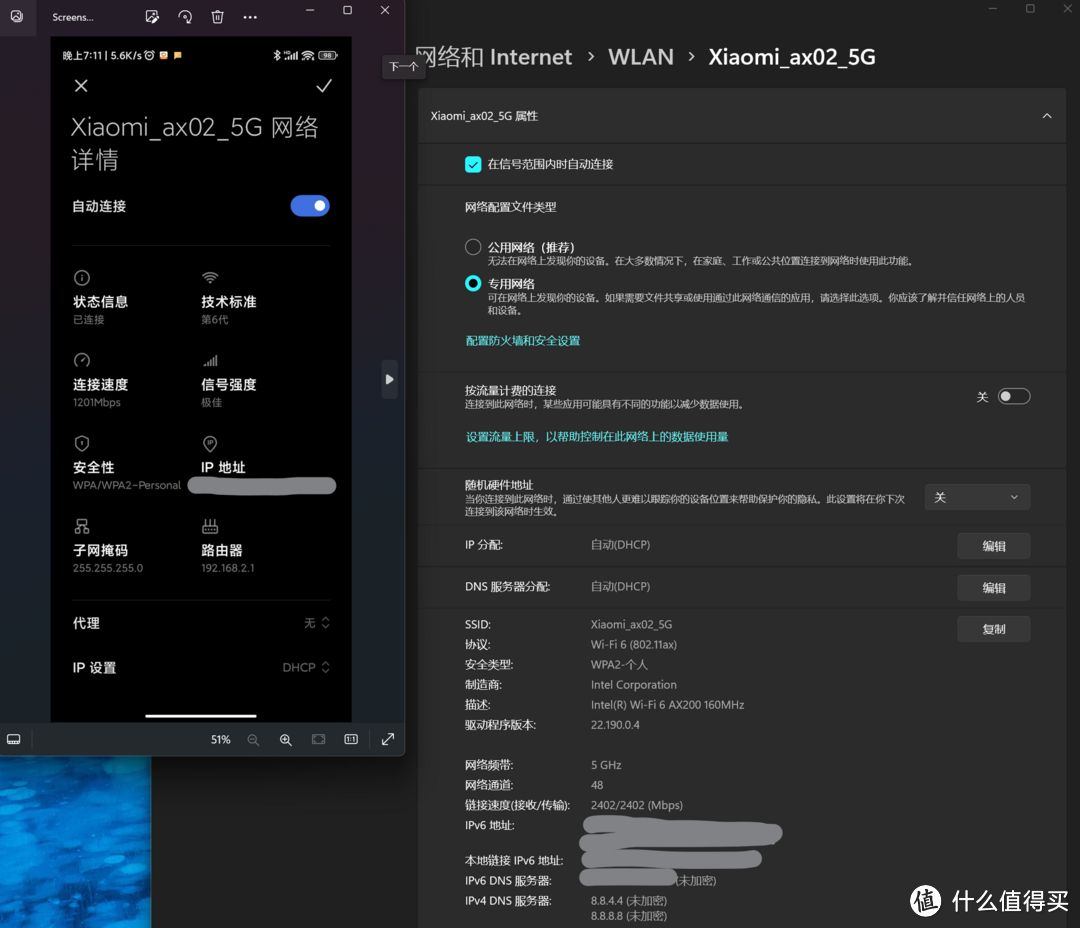Click the WPA/WPA2-Personal security value

pos(127,485)
